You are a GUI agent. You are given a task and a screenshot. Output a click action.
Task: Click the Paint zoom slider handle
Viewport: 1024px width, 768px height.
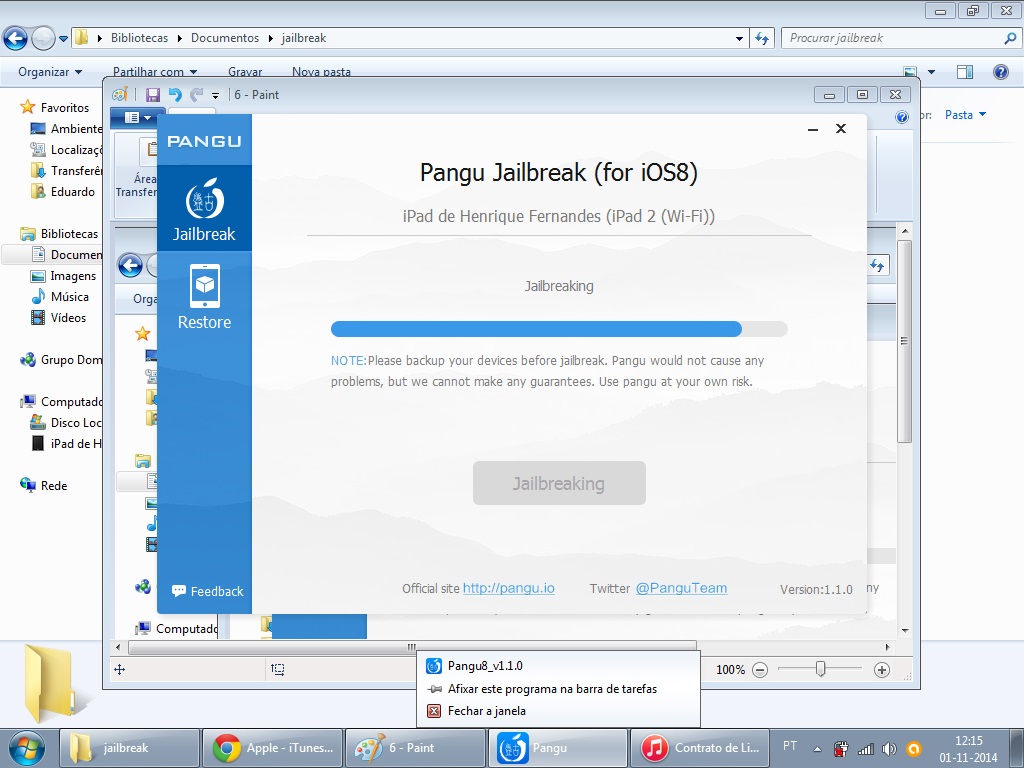[821, 669]
